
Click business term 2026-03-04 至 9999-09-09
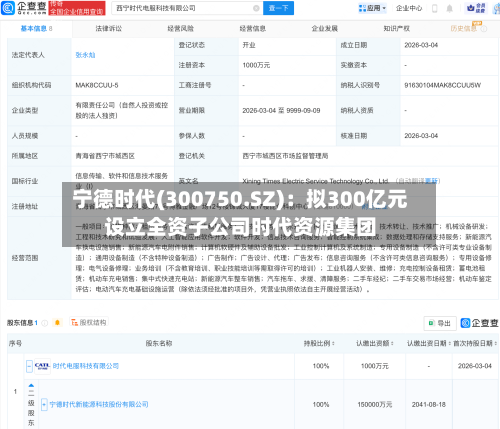(x=281, y=110)
